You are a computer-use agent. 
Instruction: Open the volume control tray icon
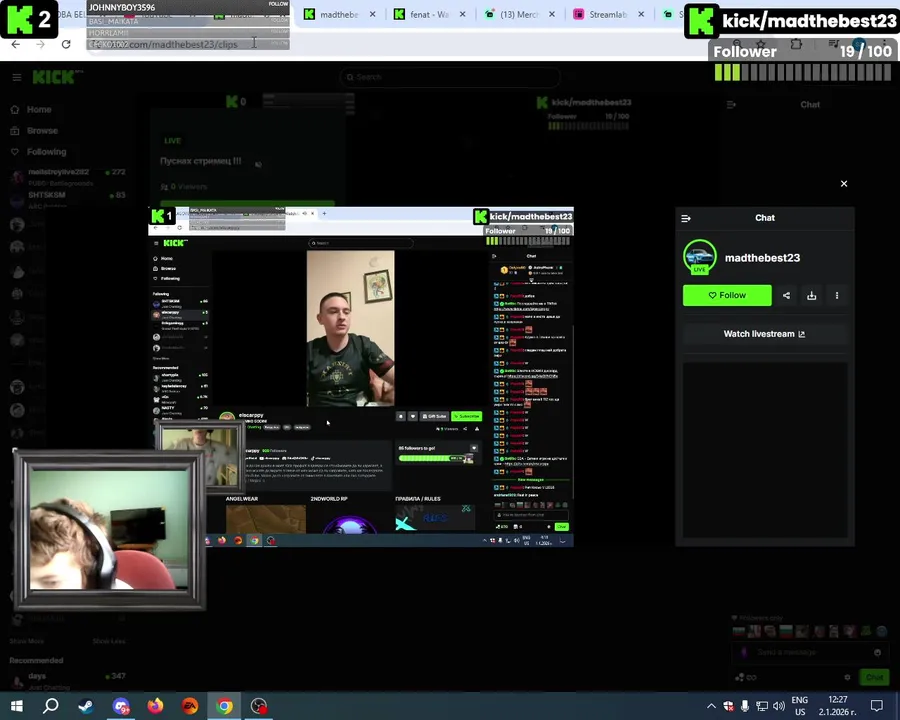[x=778, y=706]
